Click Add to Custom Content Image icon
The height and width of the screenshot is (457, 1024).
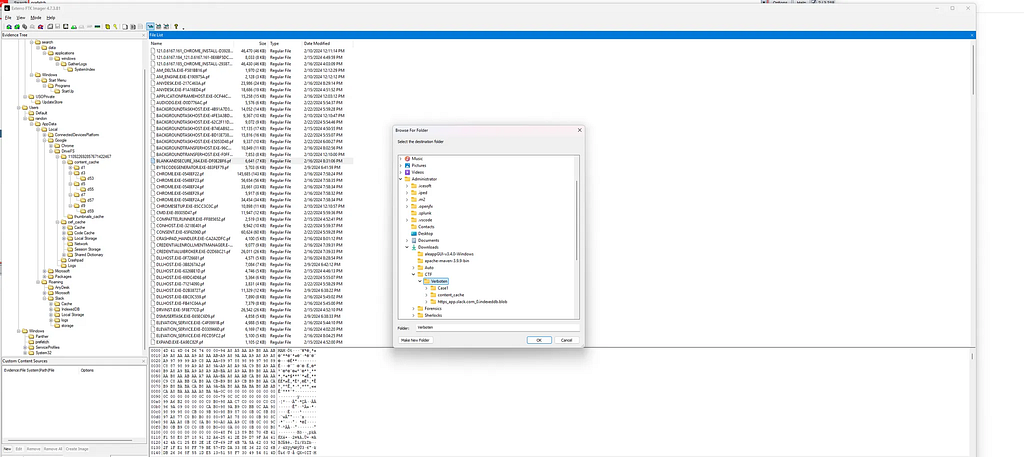click(74, 27)
